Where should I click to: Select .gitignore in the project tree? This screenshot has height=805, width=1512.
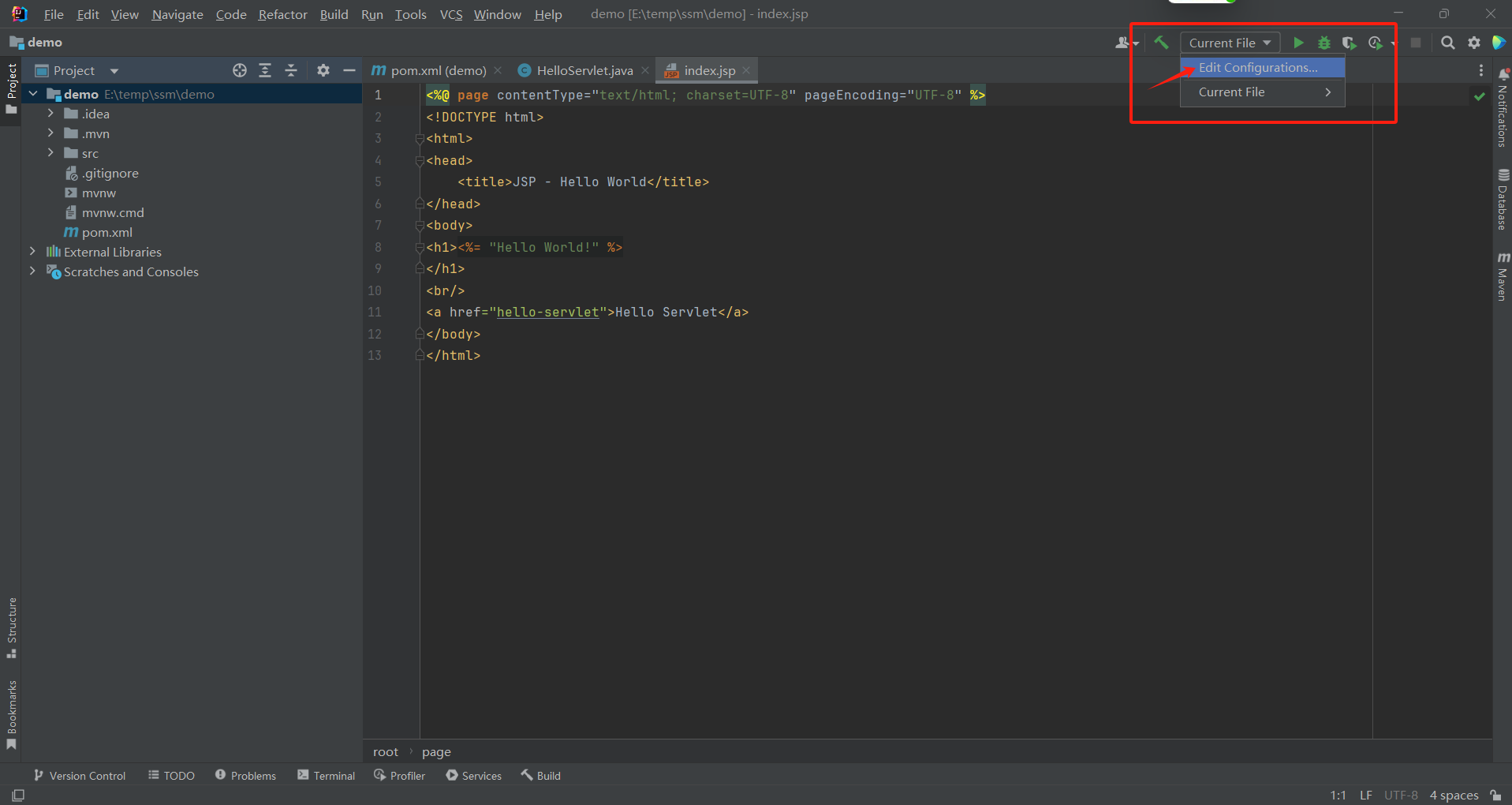(110, 173)
